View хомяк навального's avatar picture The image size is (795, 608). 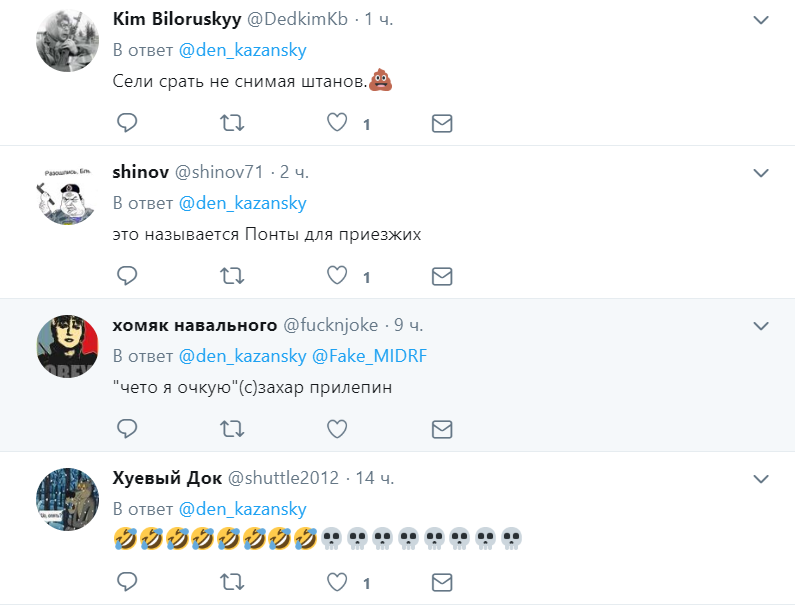click(x=67, y=347)
